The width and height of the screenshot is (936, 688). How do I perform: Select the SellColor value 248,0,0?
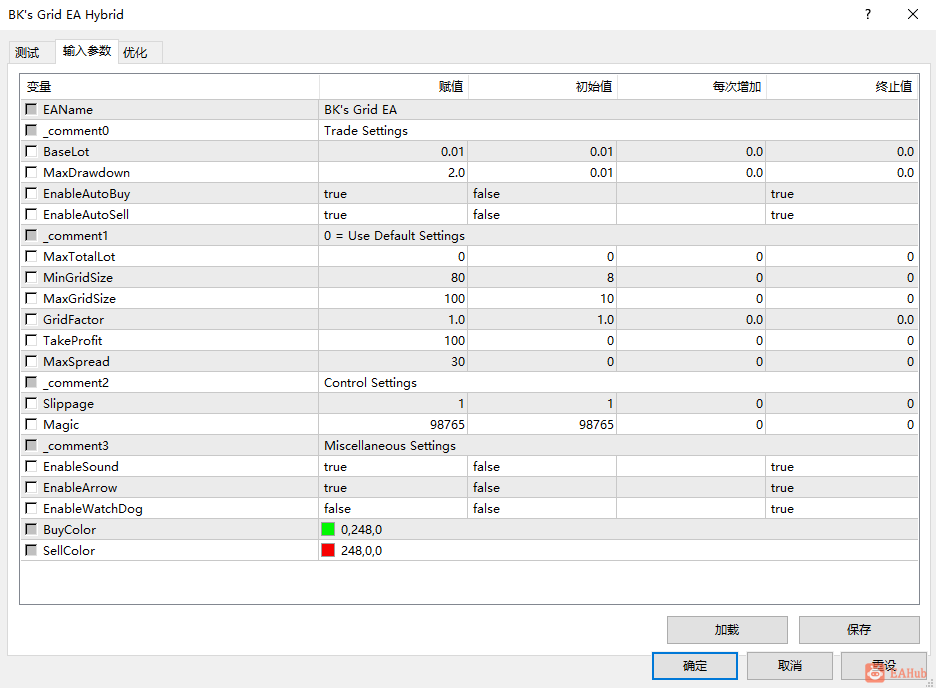pyautogui.click(x=361, y=550)
